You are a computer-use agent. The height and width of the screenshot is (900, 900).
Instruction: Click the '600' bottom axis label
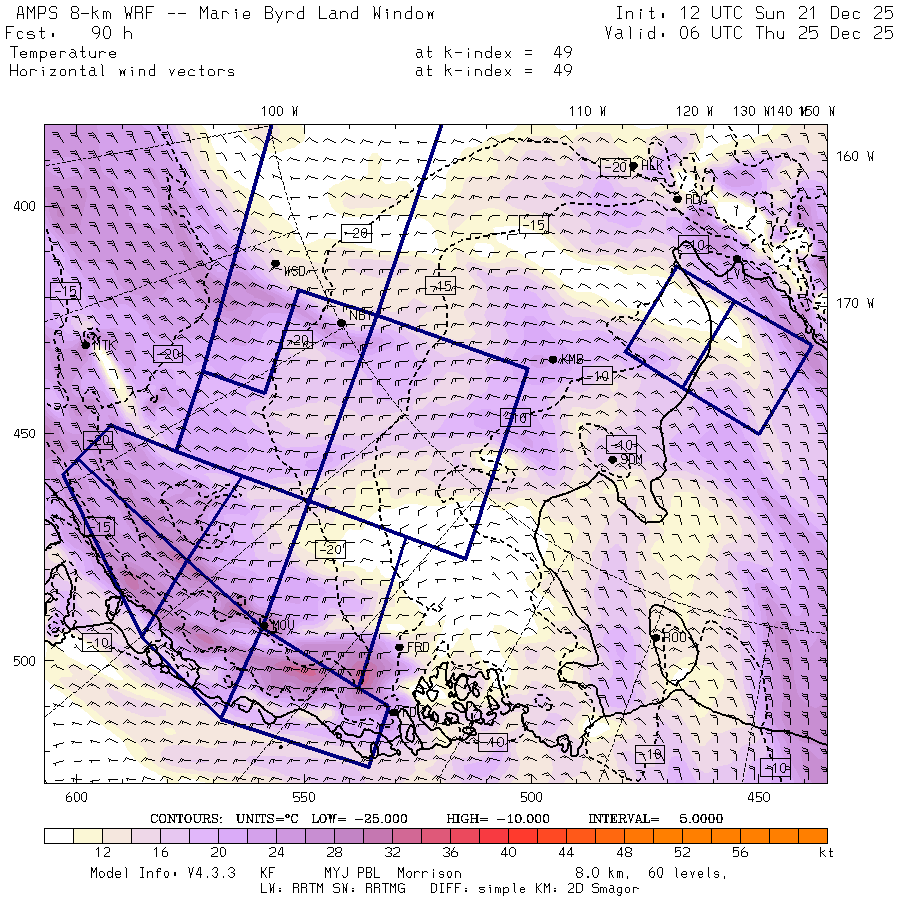[76, 797]
